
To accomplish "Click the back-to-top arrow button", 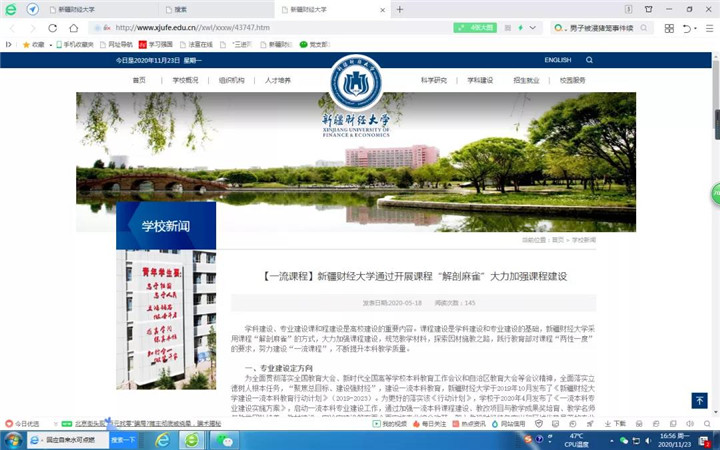I will click(x=699, y=400).
